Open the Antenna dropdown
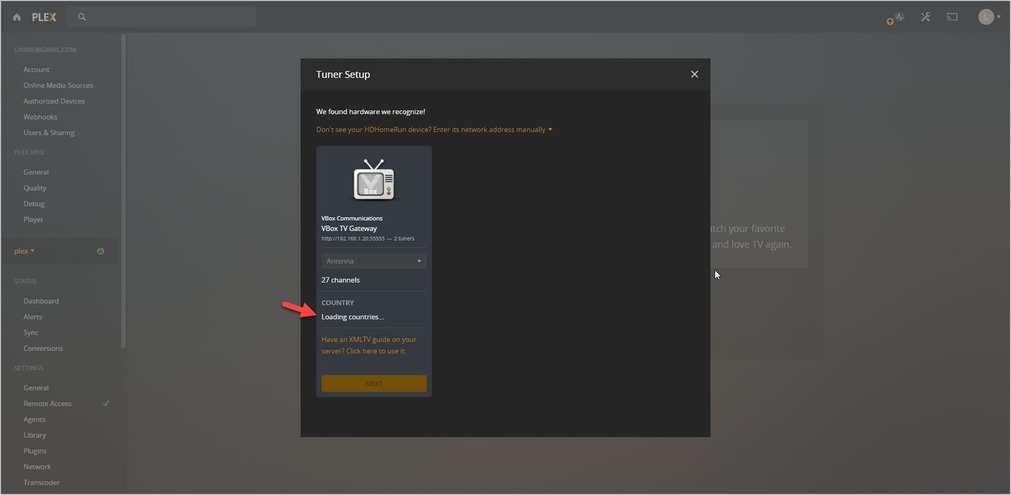Image resolution: width=1011 pixels, height=495 pixels. click(374, 261)
